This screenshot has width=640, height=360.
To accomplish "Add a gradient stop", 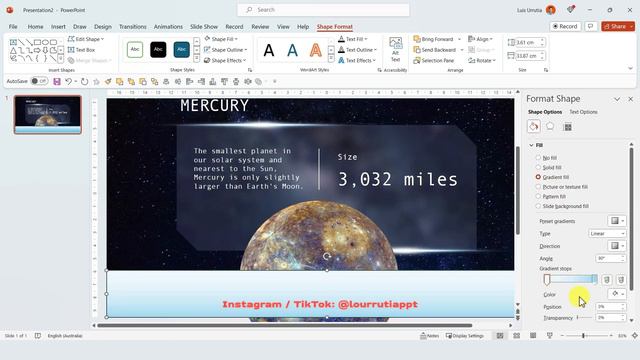I will (x=607, y=280).
